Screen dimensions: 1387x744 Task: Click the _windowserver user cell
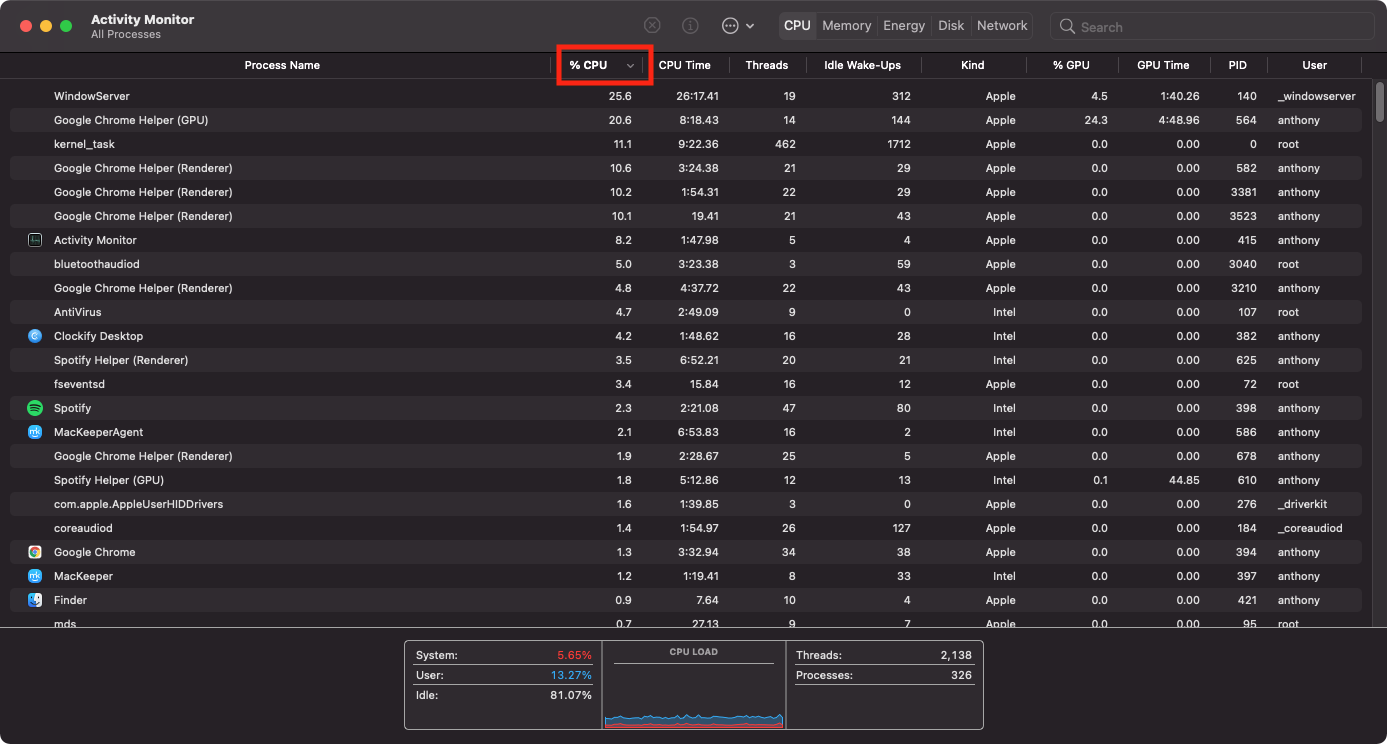1317,96
